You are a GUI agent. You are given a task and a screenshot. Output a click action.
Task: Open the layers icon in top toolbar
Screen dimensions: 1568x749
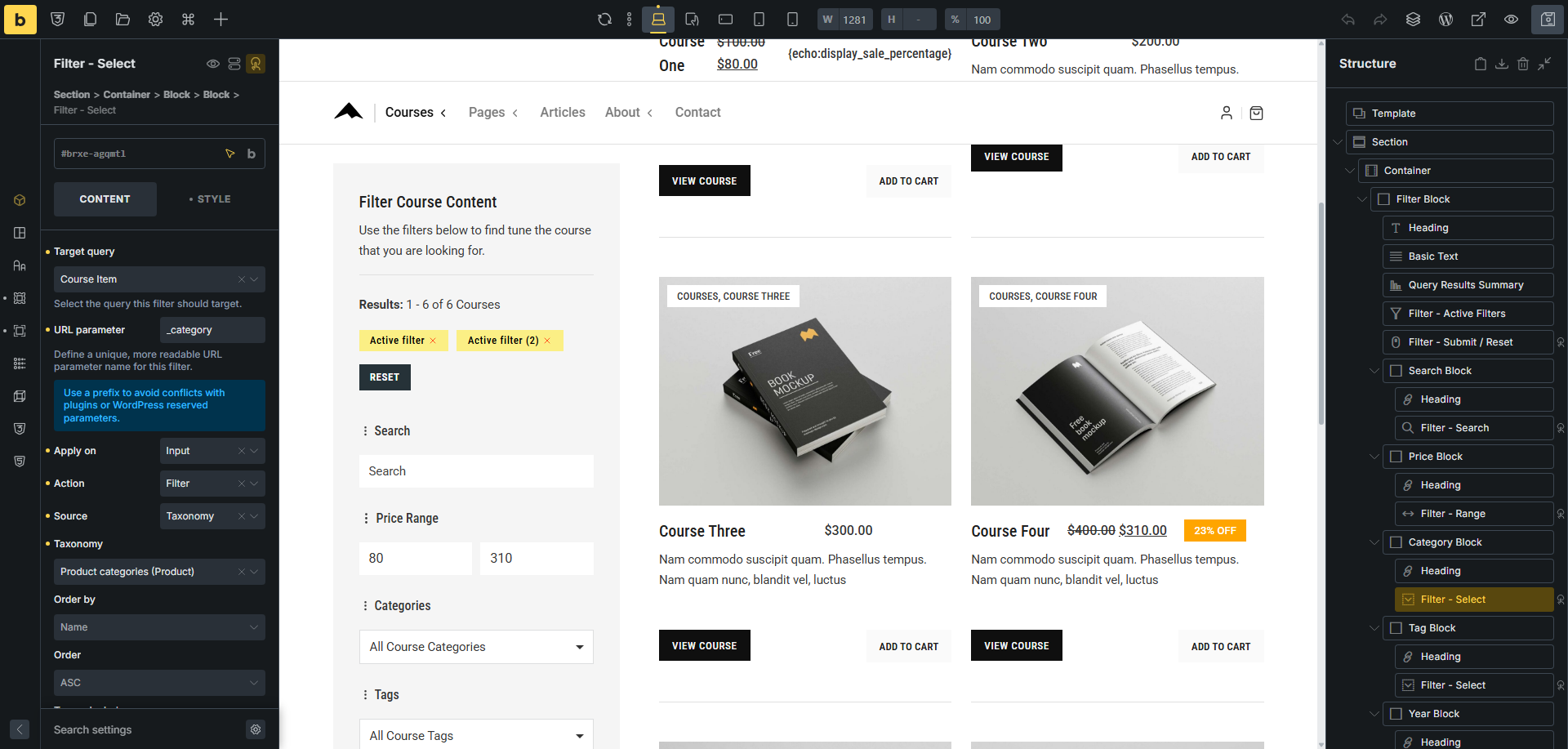click(x=1413, y=20)
